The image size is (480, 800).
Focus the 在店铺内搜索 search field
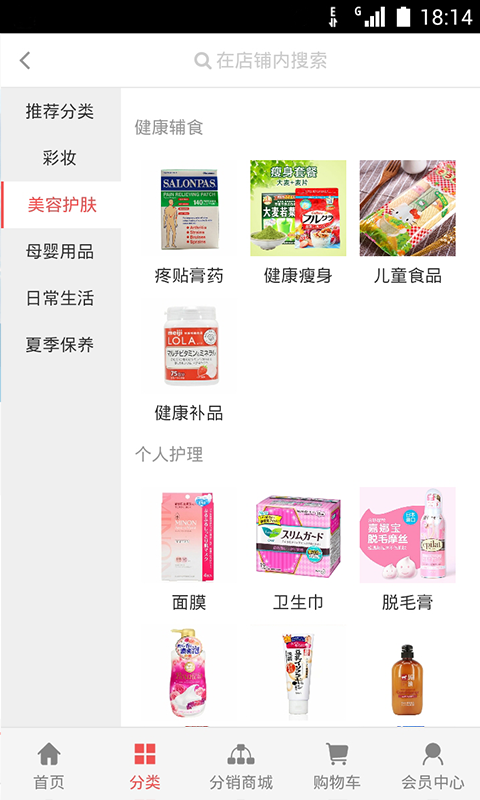pos(260,61)
